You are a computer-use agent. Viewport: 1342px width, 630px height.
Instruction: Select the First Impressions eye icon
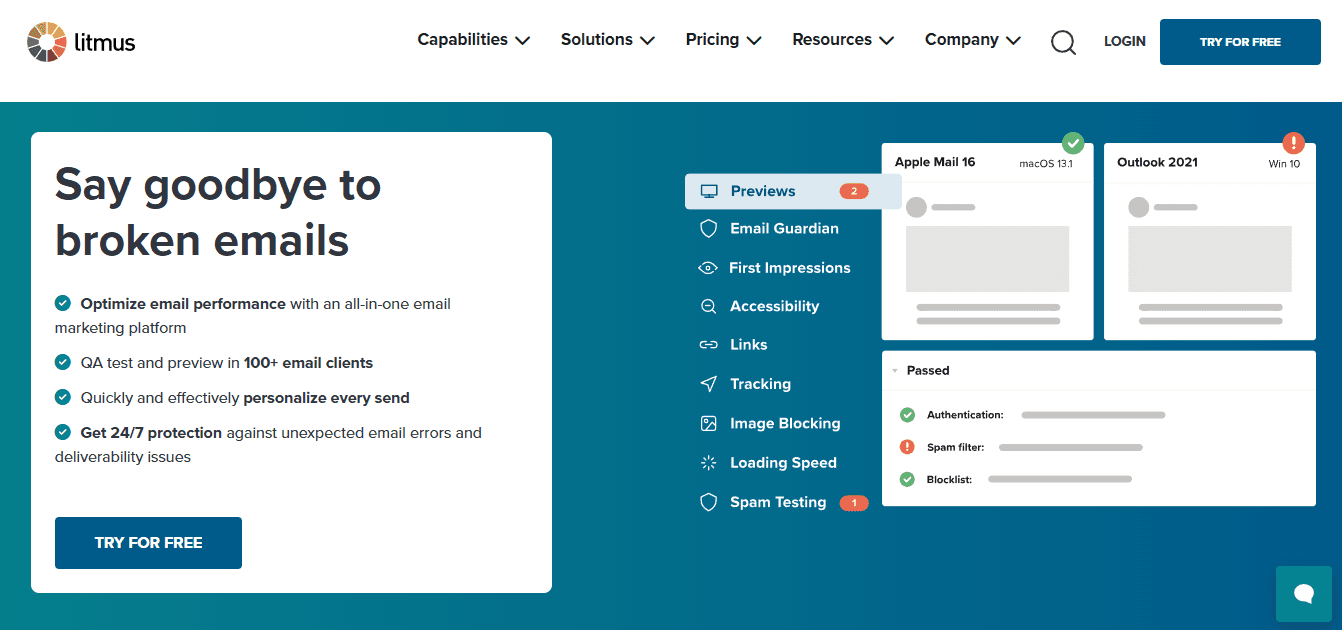pyautogui.click(x=708, y=267)
